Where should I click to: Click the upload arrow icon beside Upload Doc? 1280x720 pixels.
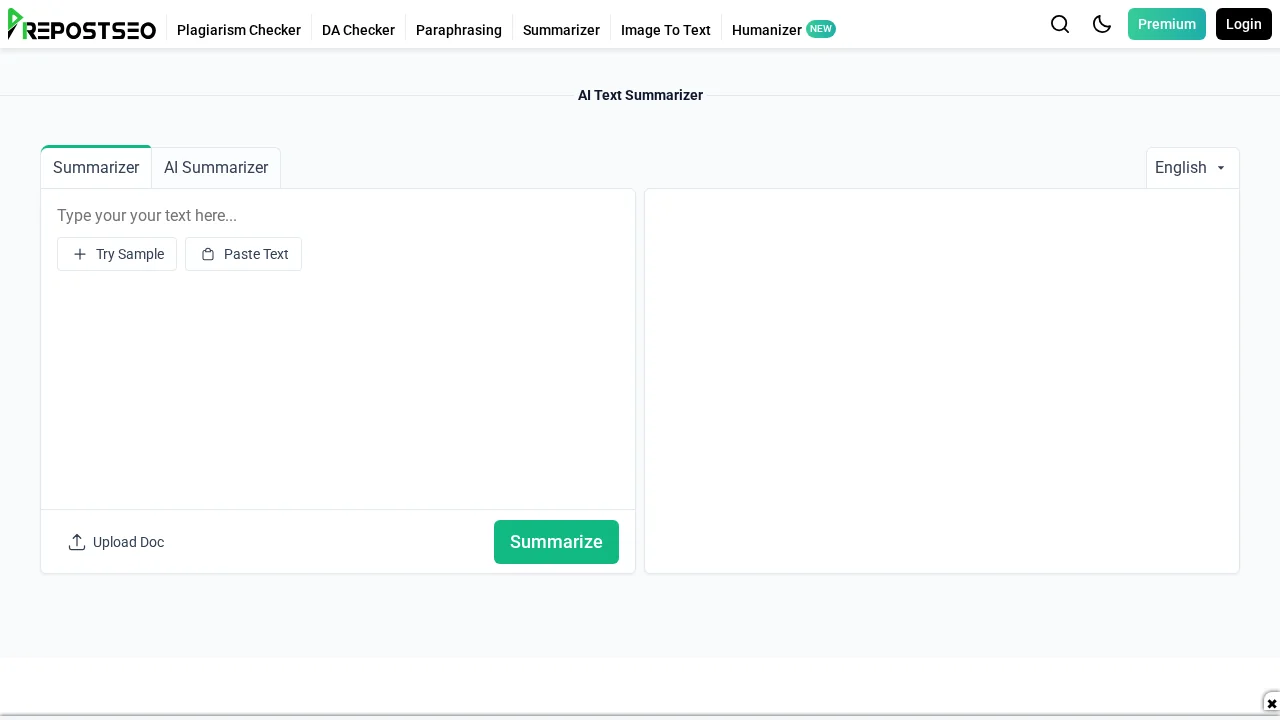77,542
